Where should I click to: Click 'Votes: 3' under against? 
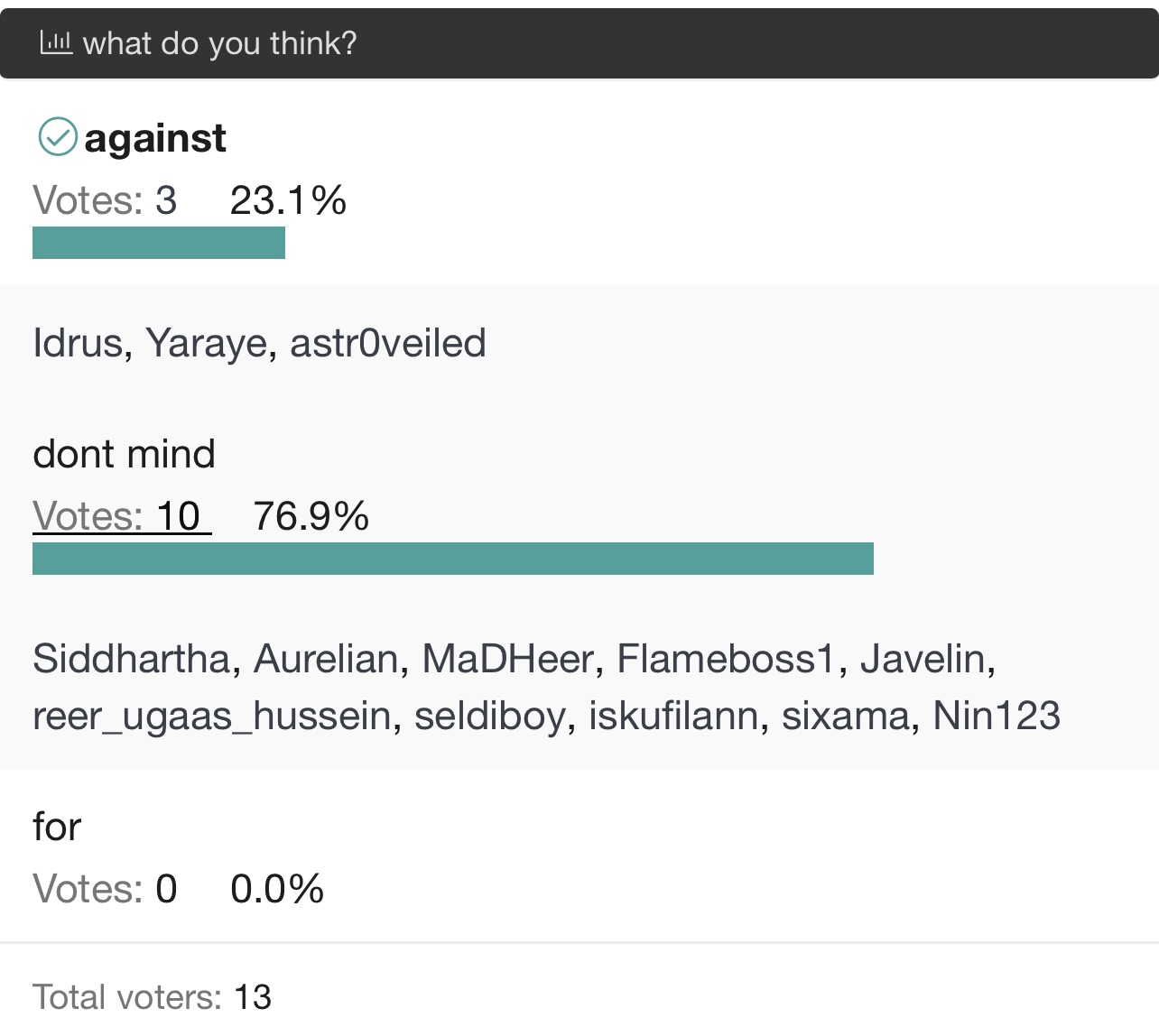[105, 200]
